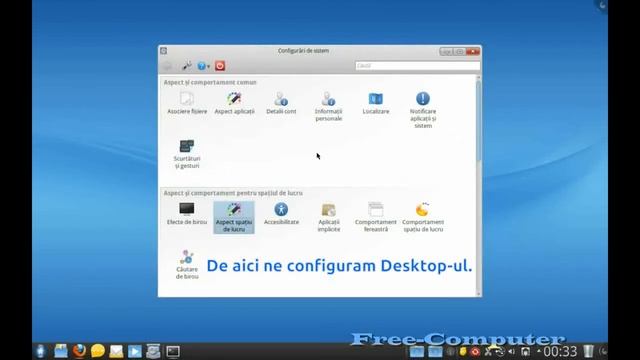Switch to second virtual desktop in pager
This screenshot has height=360, width=640.
435,351
